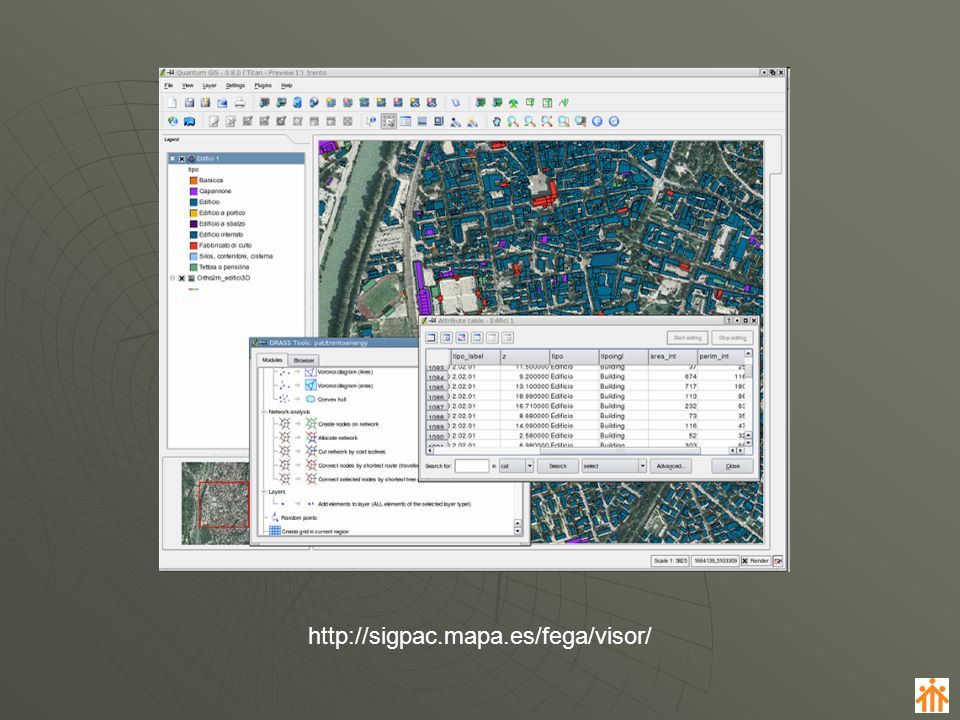The height and width of the screenshot is (720, 960).
Task: Click the Edifici 1 layer icon in legend
Action: [191, 159]
